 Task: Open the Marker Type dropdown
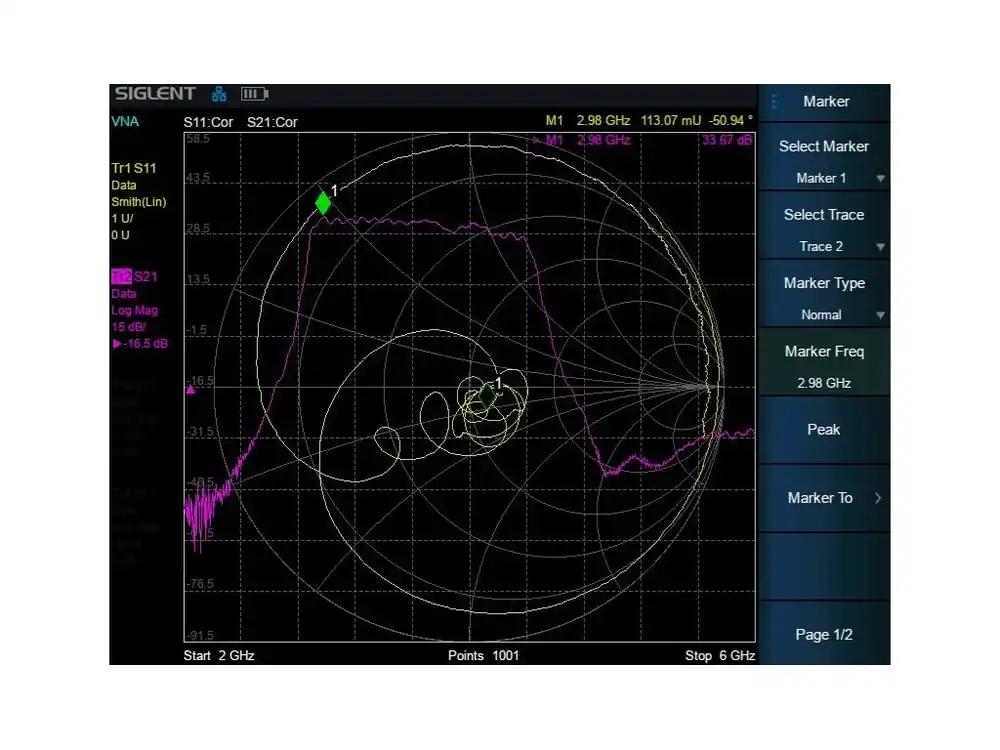click(824, 298)
